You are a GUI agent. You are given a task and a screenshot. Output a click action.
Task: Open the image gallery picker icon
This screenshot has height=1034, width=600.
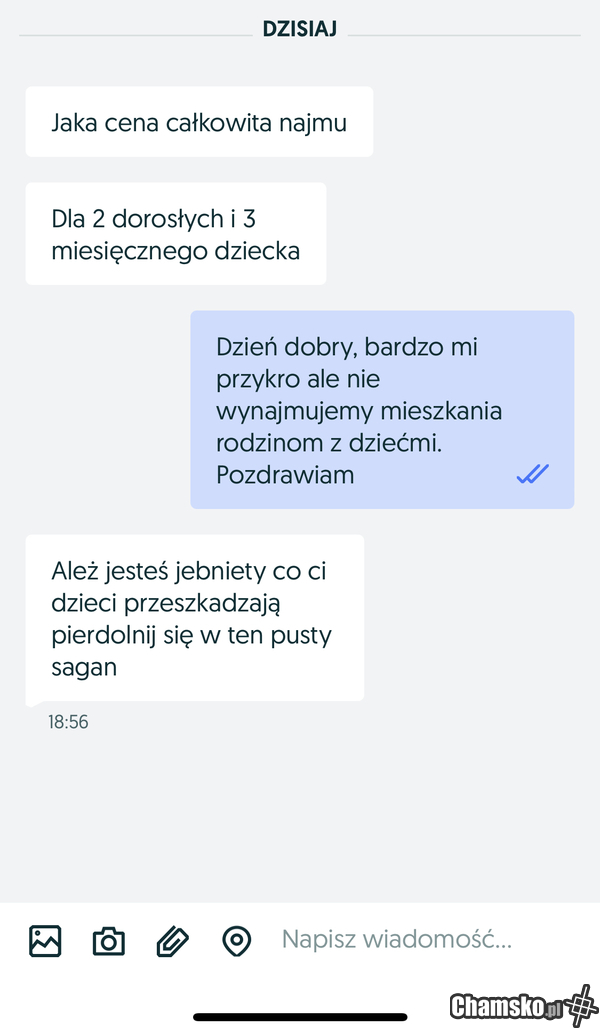(45, 940)
